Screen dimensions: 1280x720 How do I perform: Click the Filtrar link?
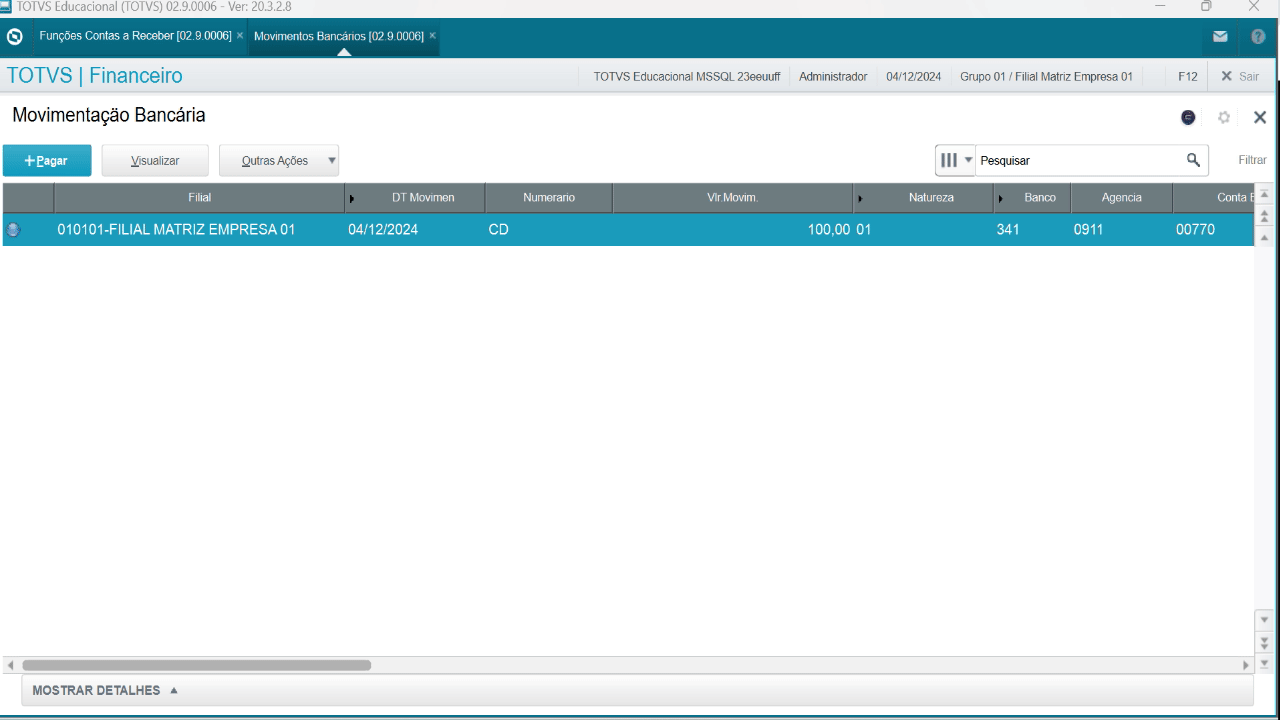click(x=1252, y=160)
